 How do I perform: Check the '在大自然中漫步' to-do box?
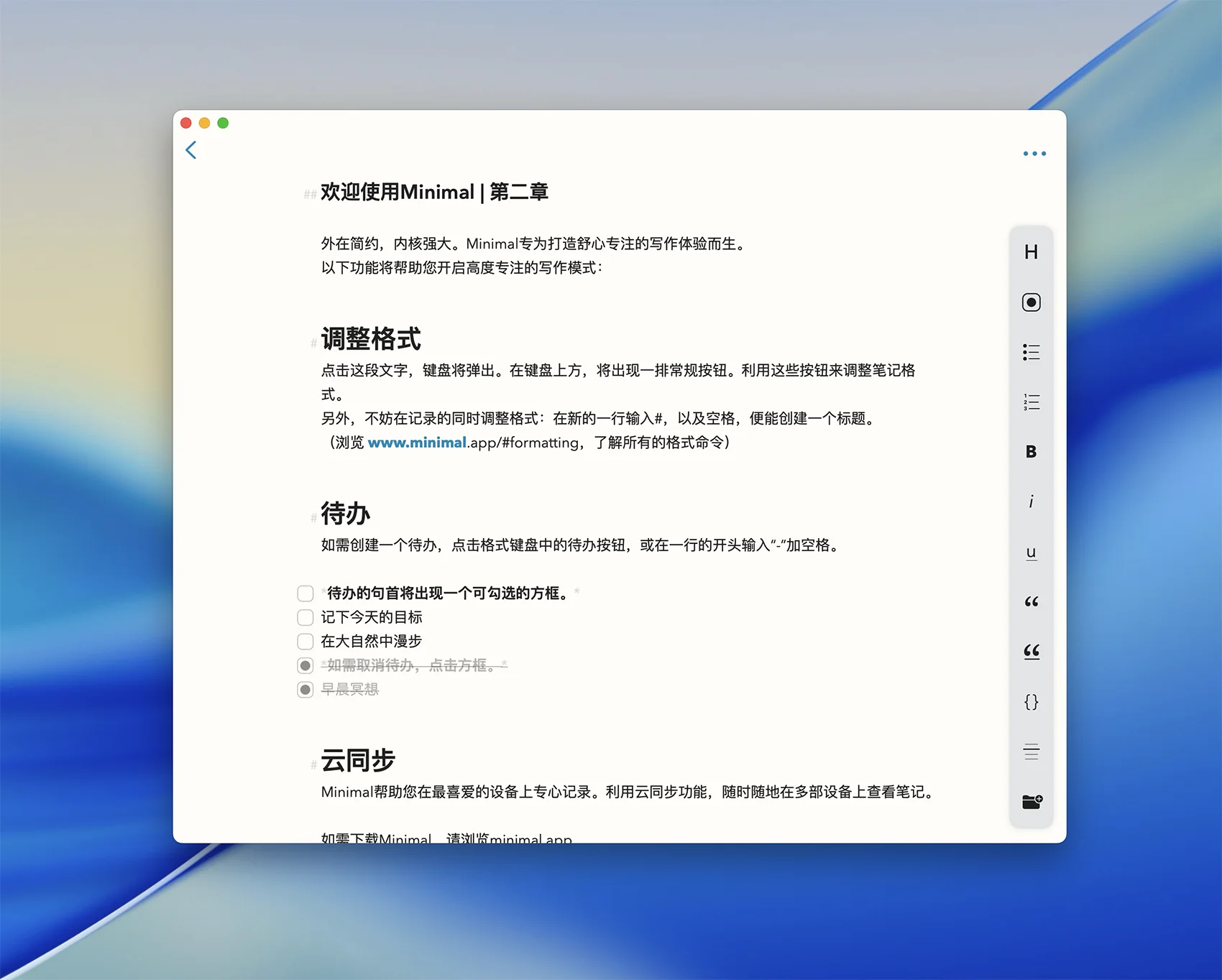click(305, 642)
